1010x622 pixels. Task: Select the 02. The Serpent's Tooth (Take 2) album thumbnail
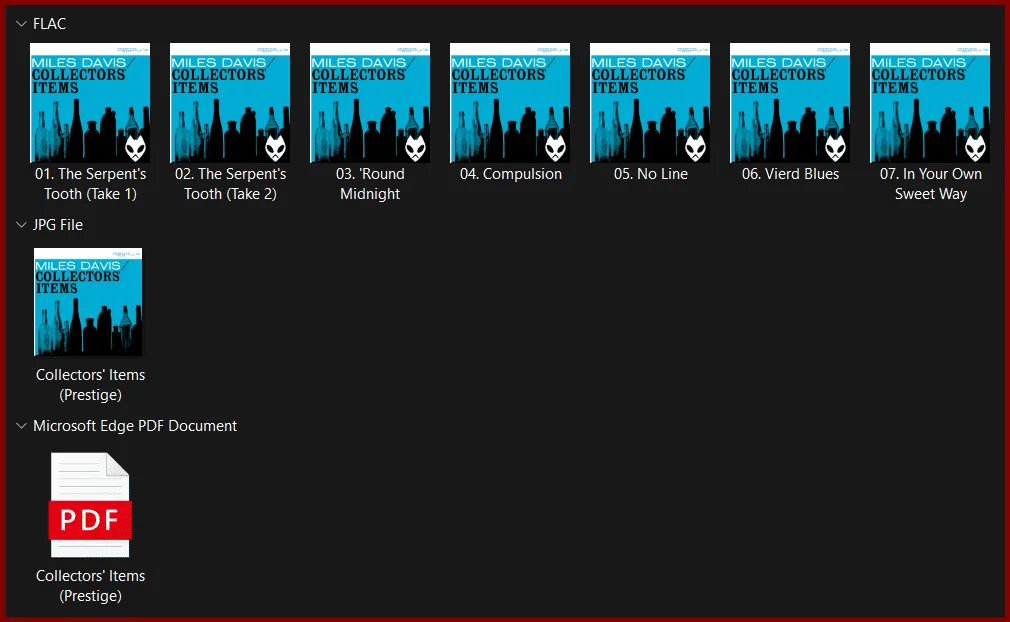coord(230,103)
